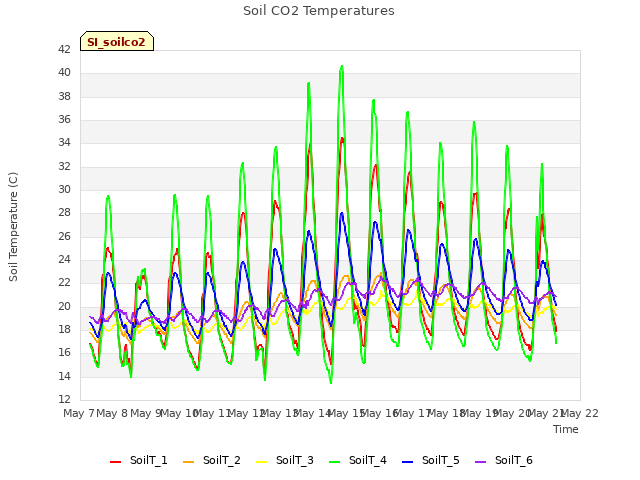The width and height of the screenshot is (640, 480).
Task: Click the SoilT_2 legend label
Action: pos(222,460)
